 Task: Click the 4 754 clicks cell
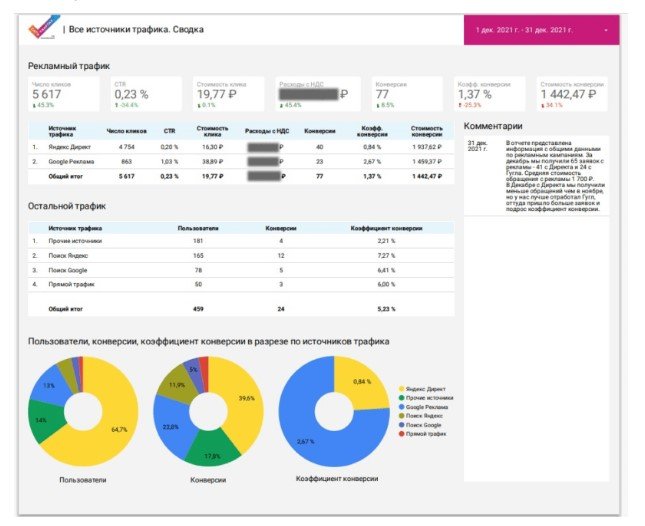tap(126, 147)
